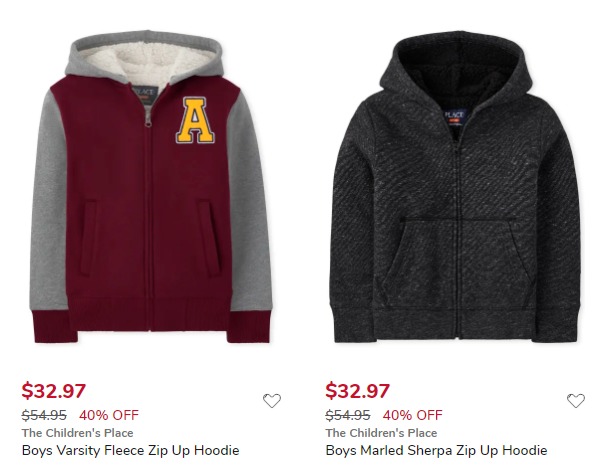Open the black marled sherpa hoodie image
The height and width of the screenshot is (469, 602).
click(455, 187)
